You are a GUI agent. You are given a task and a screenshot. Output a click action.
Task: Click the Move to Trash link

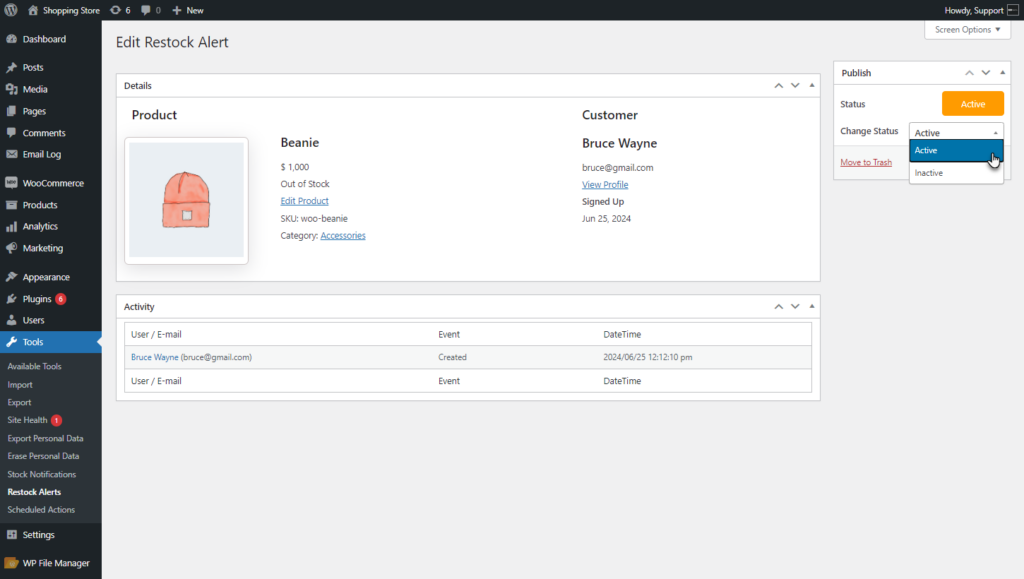(x=866, y=163)
